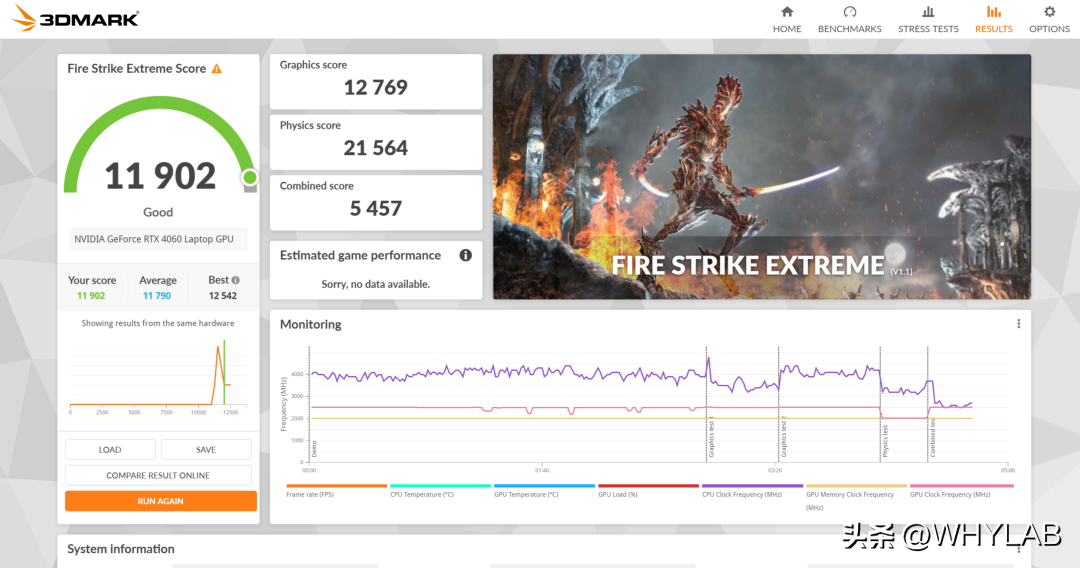Viewport: 1080px width, 568px height.
Task: Click the LOAD button
Action: tap(110, 450)
